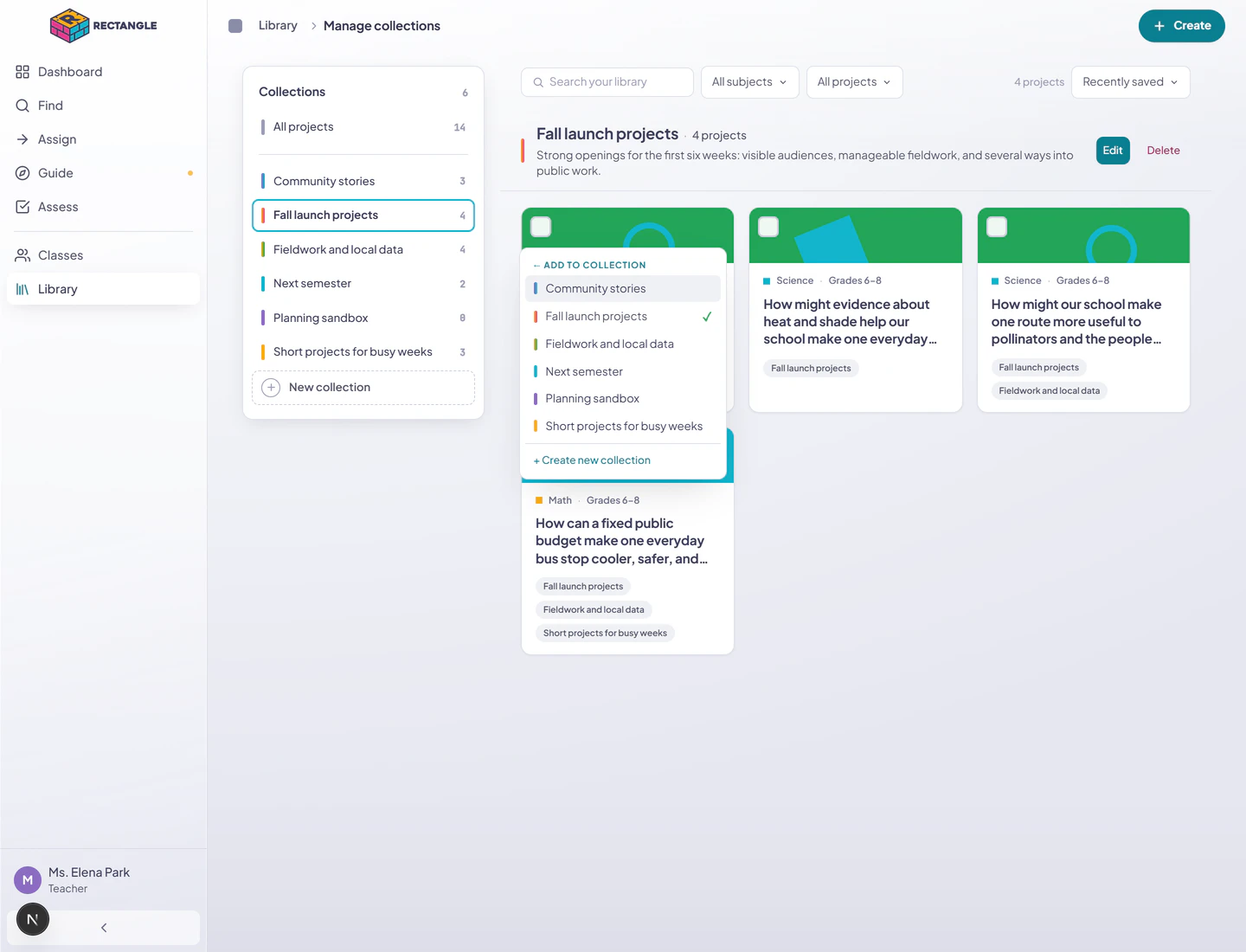Click Create new collection link

[592, 460]
